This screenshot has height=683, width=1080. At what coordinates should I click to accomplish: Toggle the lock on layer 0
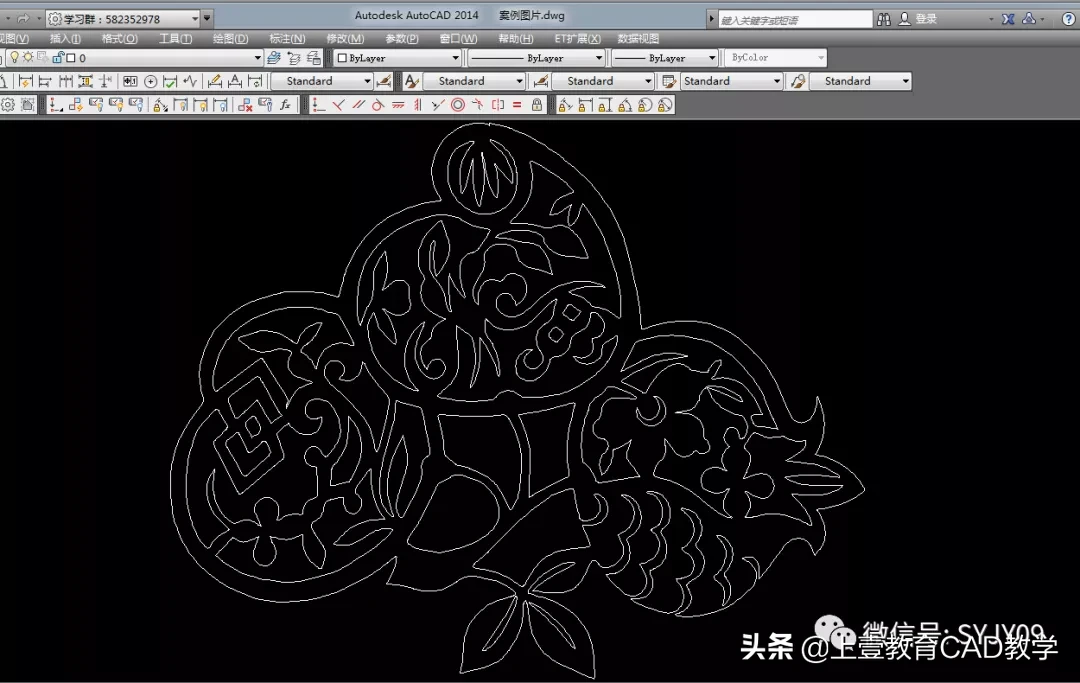pos(59,58)
